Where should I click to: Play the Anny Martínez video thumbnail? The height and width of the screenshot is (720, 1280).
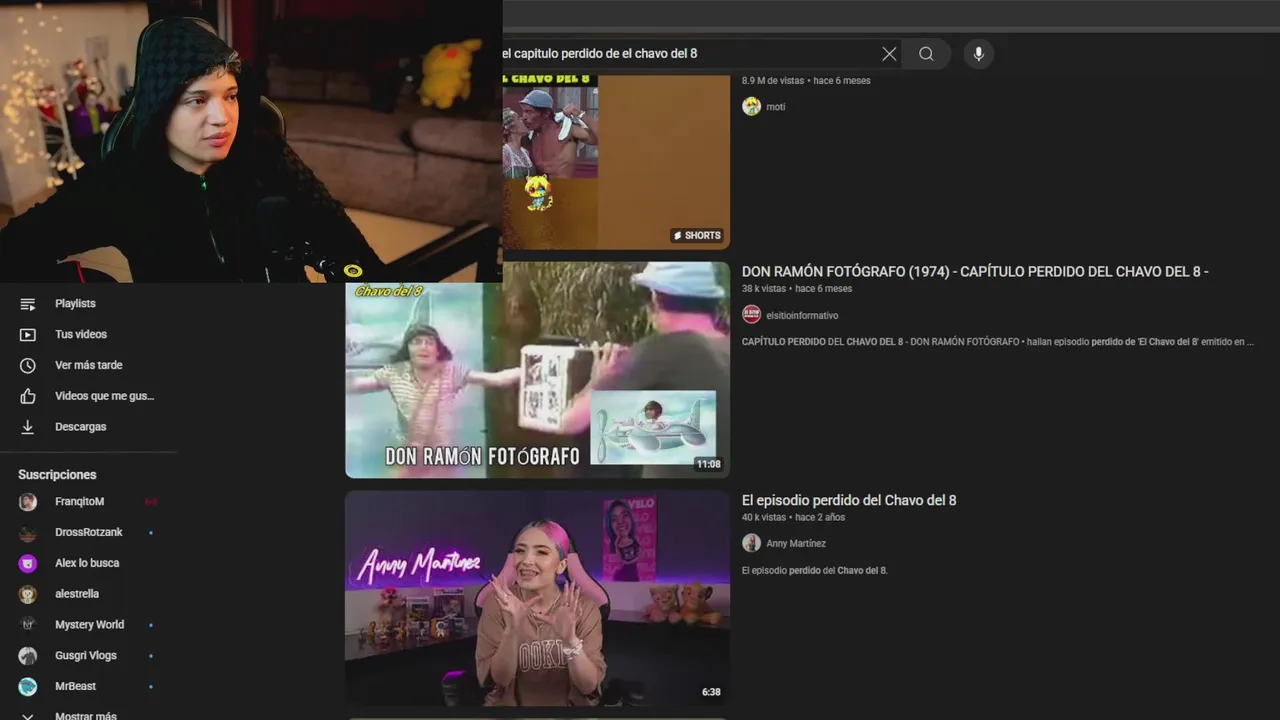(537, 598)
